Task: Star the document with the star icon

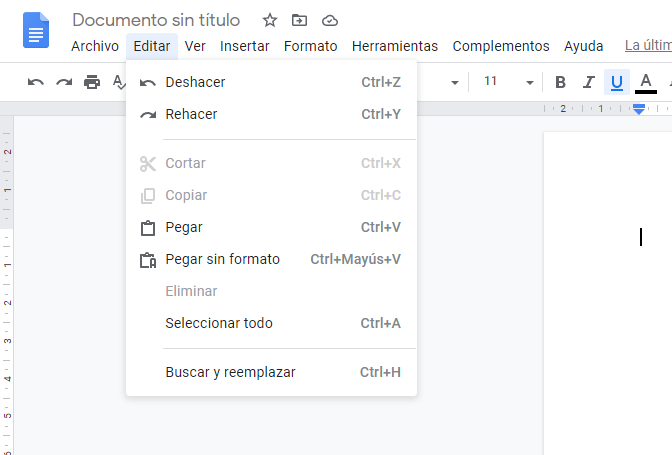Action: click(x=270, y=20)
